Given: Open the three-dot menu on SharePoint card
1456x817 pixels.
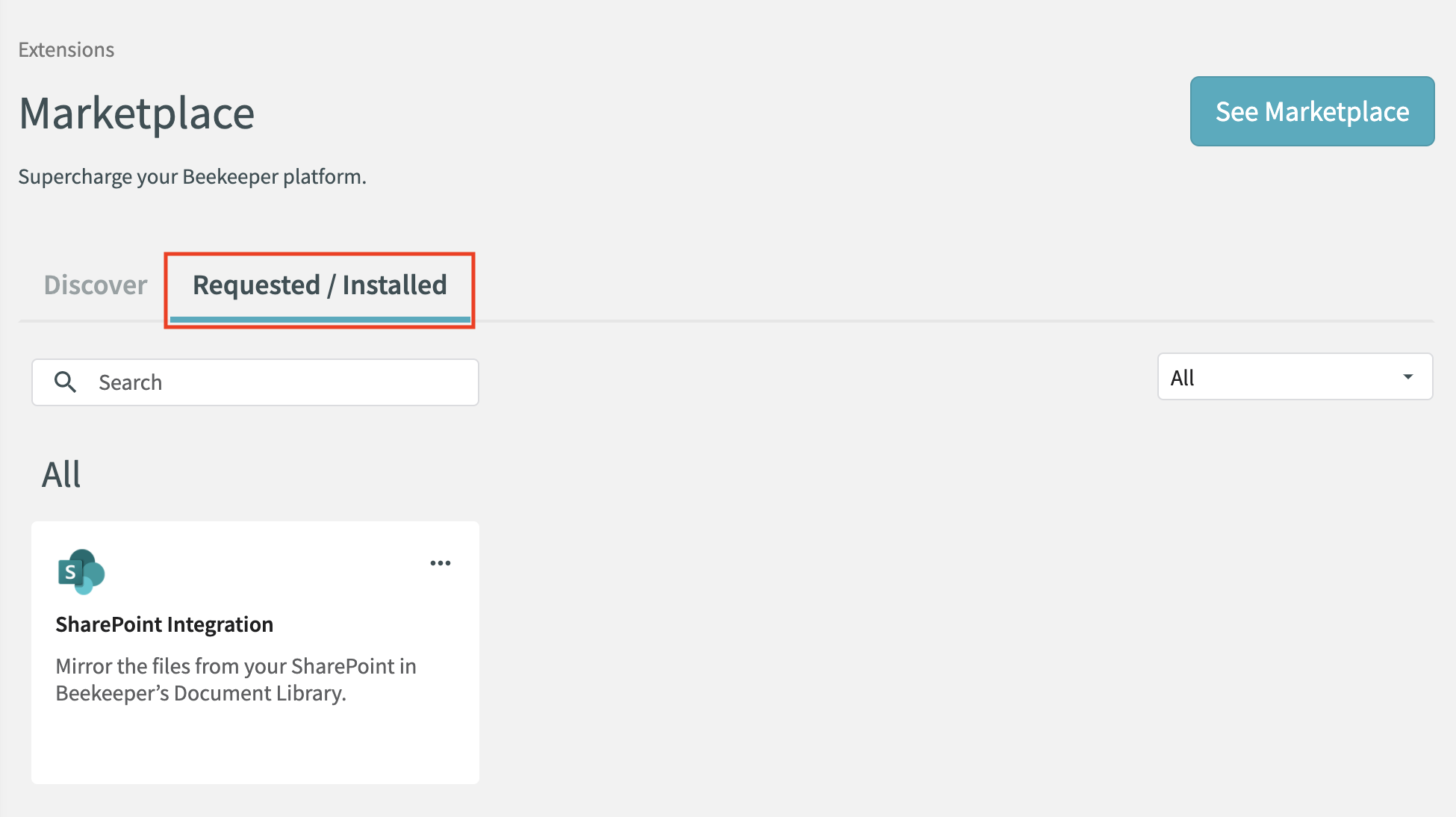Looking at the screenshot, I should (x=441, y=563).
